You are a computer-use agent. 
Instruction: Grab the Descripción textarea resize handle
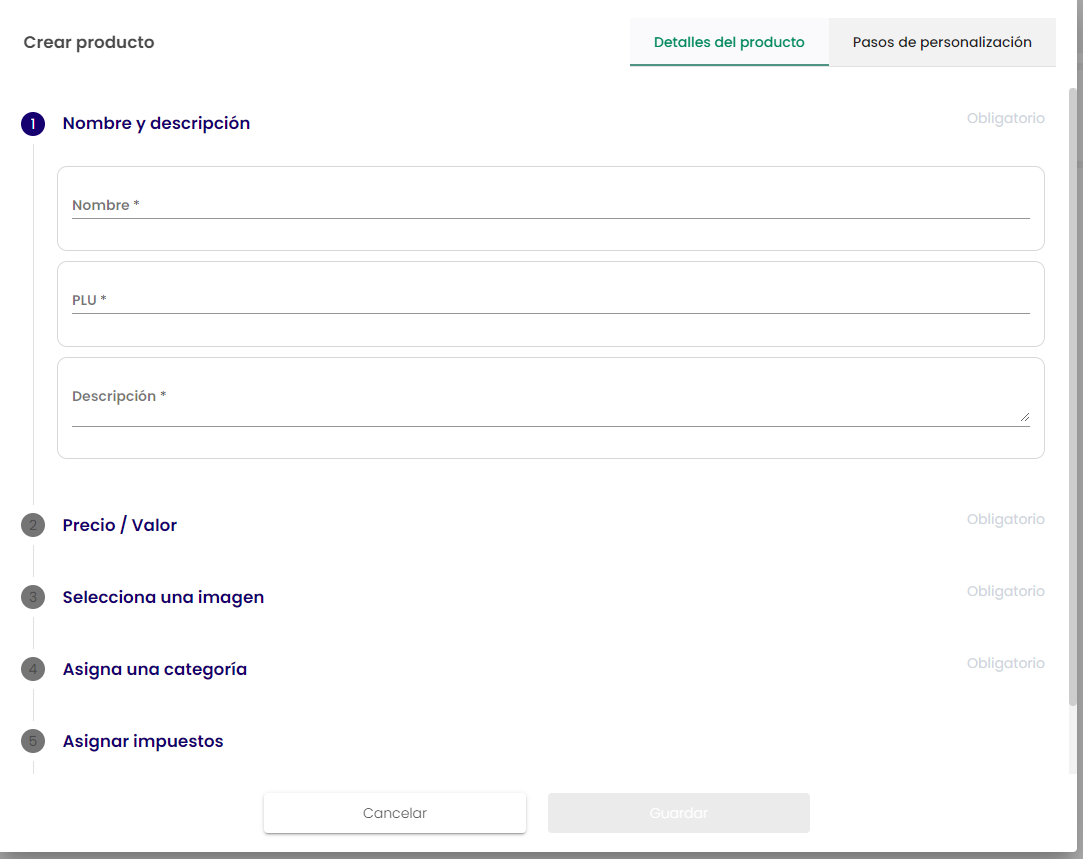1024,417
